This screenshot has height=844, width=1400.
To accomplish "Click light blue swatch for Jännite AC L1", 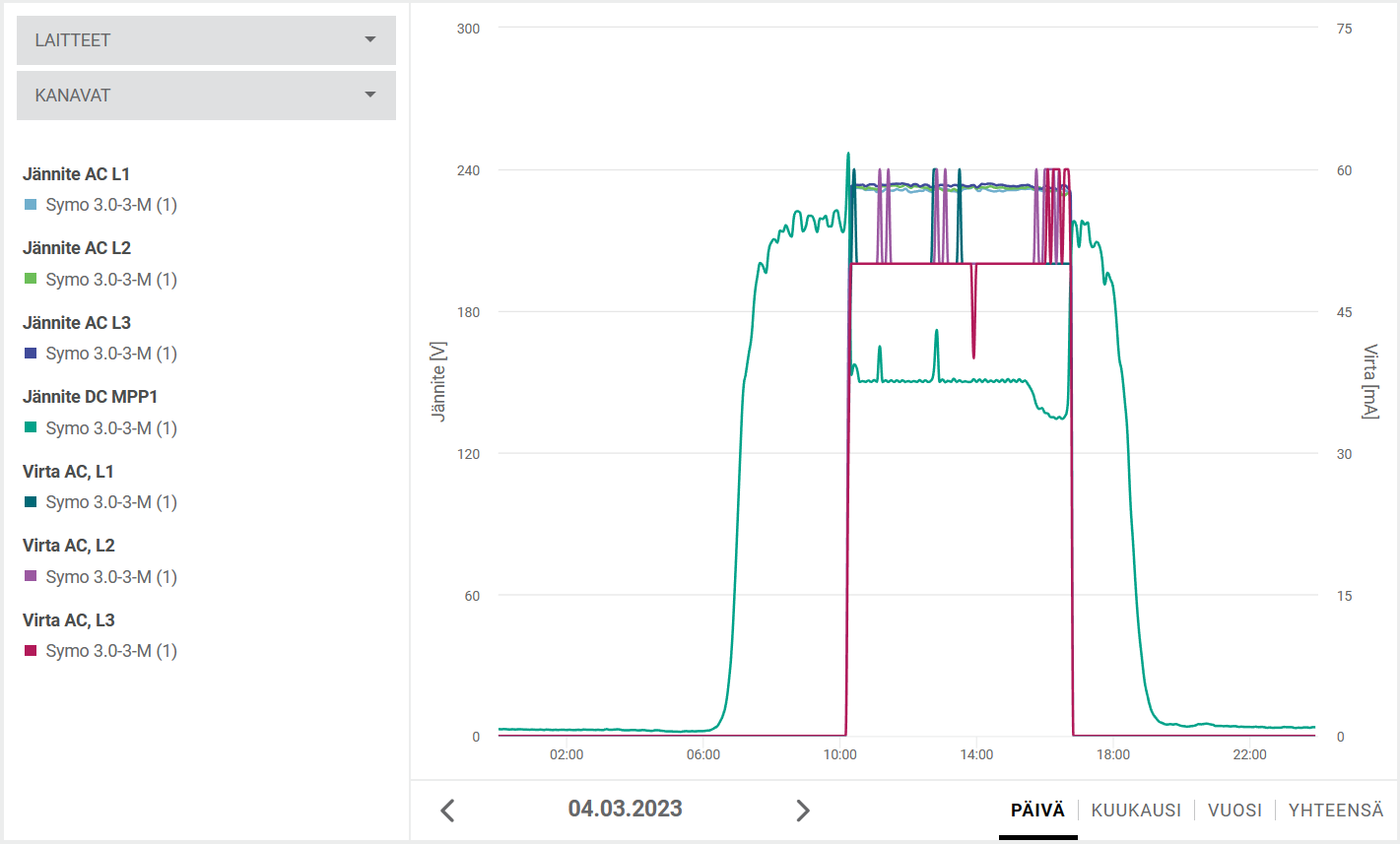I will click(x=31, y=205).
